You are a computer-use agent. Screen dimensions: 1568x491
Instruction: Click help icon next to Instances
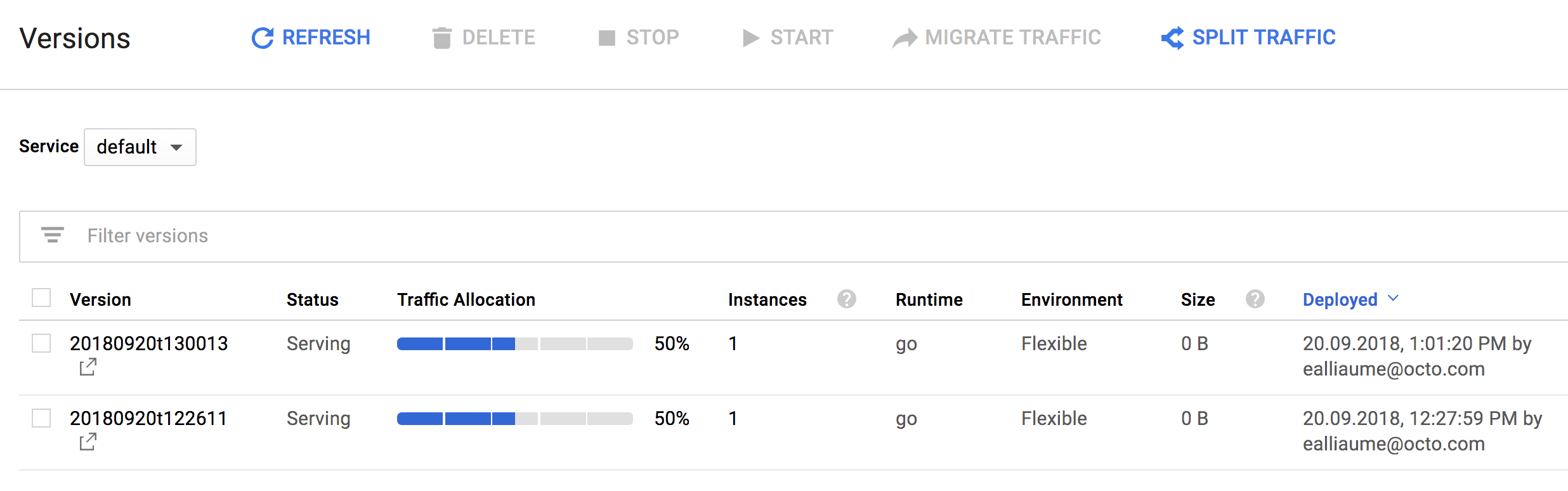pyautogui.click(x=846, y=299)
